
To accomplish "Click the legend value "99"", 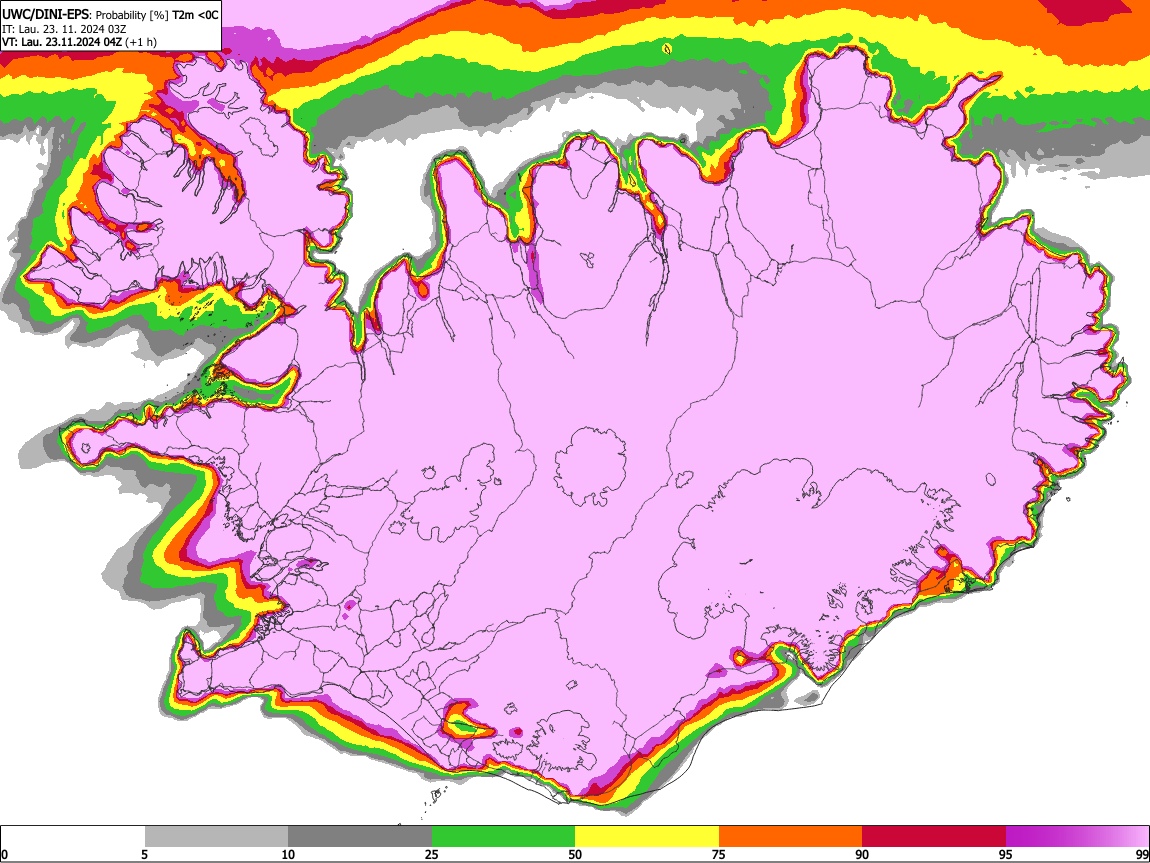I will tap(1142, 854).
